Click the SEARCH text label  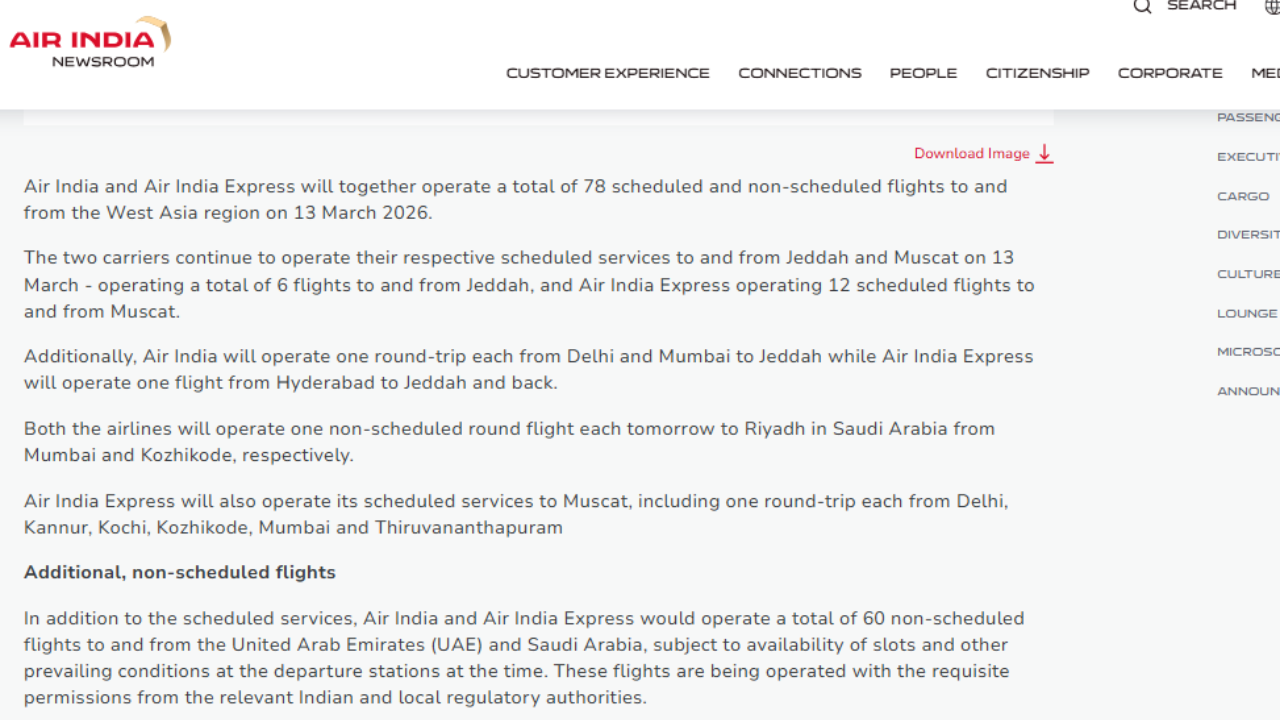[1201, 6]
